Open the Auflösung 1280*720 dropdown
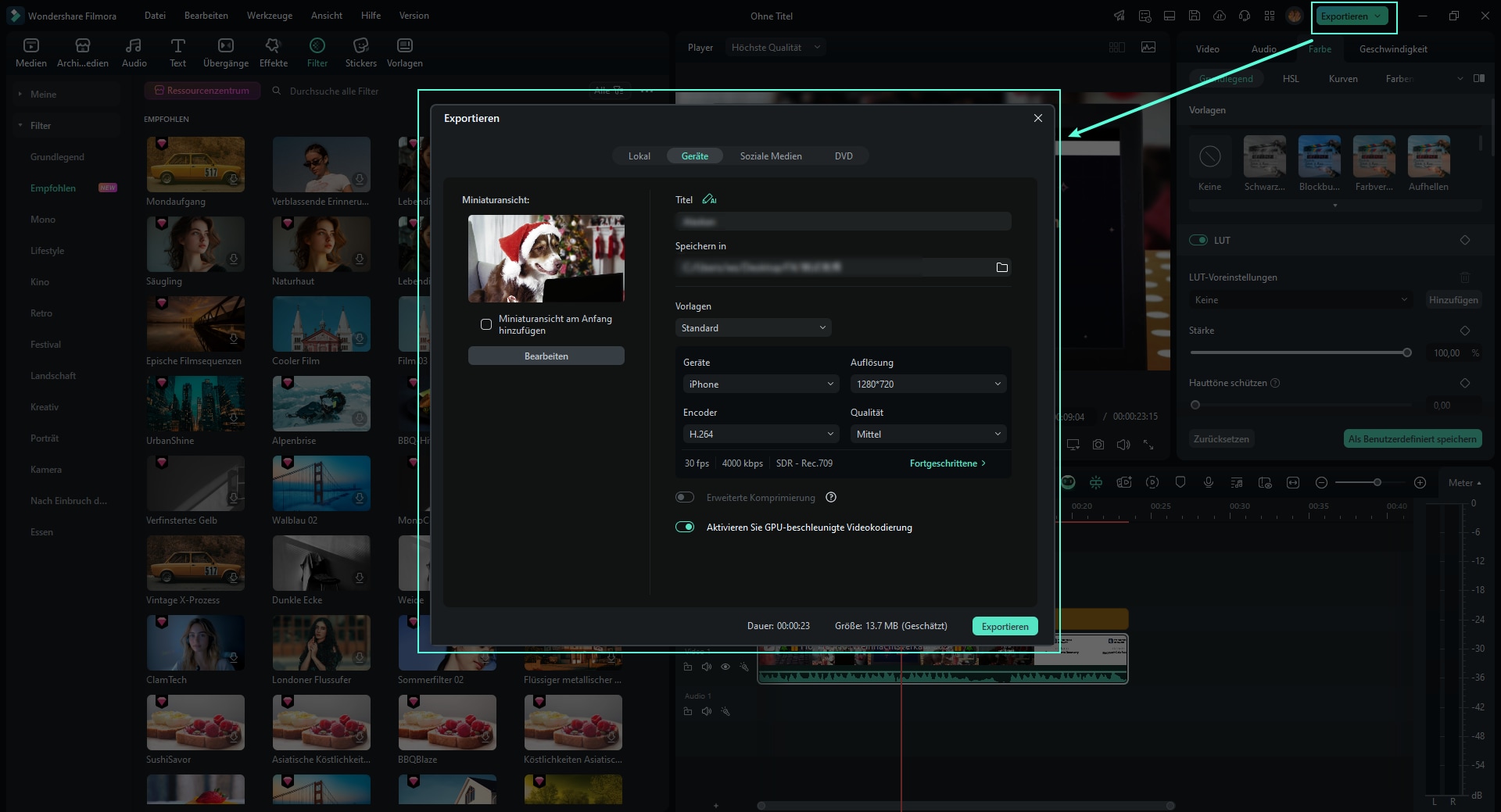The height and width of the screenshot is (812, 1501). tap(928, 384)
